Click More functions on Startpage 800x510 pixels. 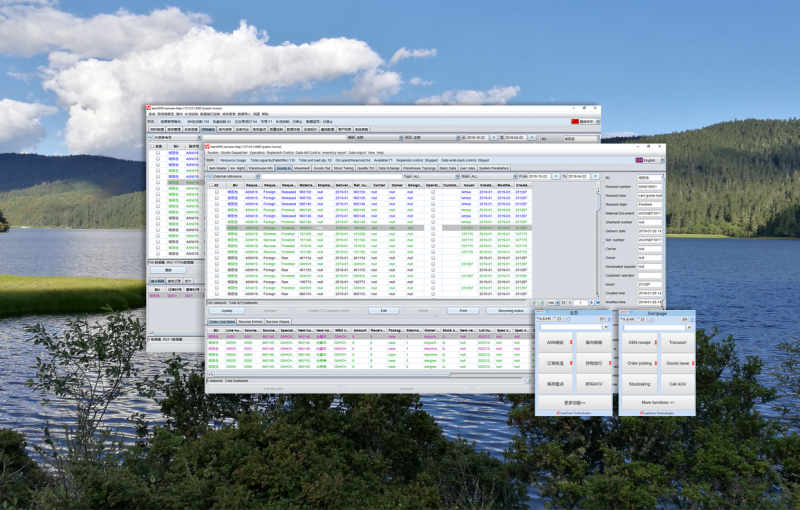[x=658, y=402]
